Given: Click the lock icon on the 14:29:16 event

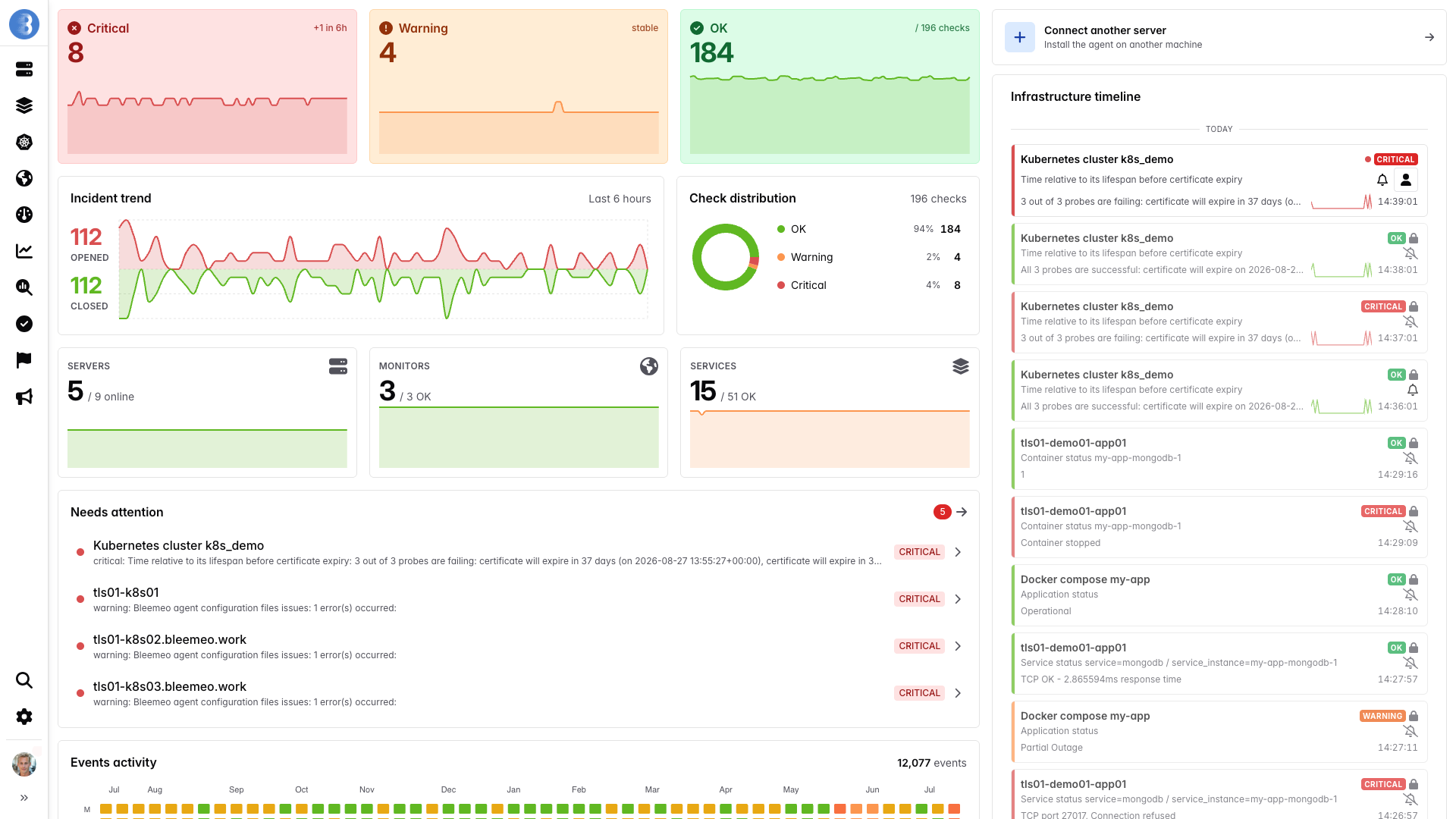Looking at the screenshot, I should click(1414, 443).
